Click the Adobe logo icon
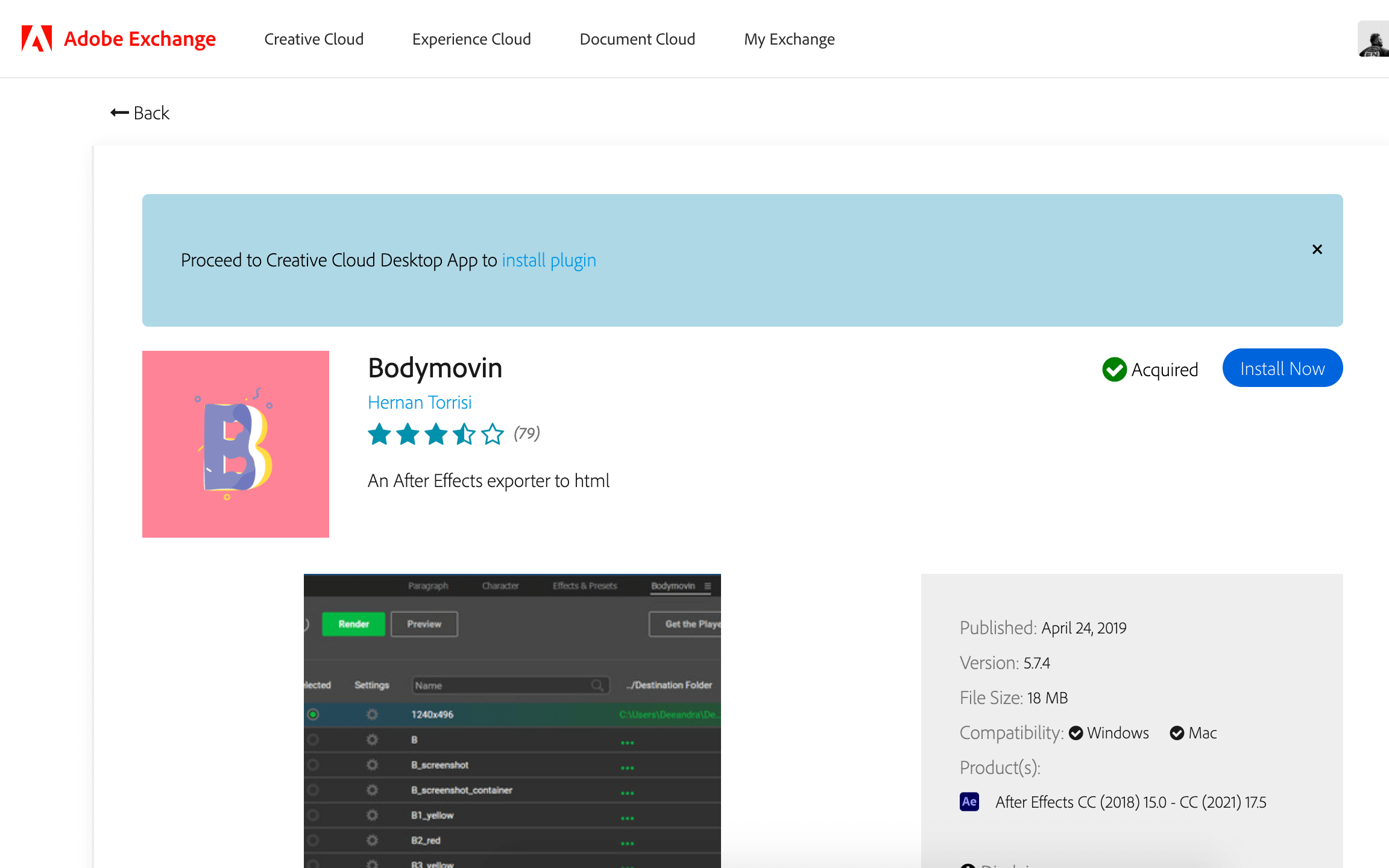This screenshot has height=868, width=1389. pos(36,39)
